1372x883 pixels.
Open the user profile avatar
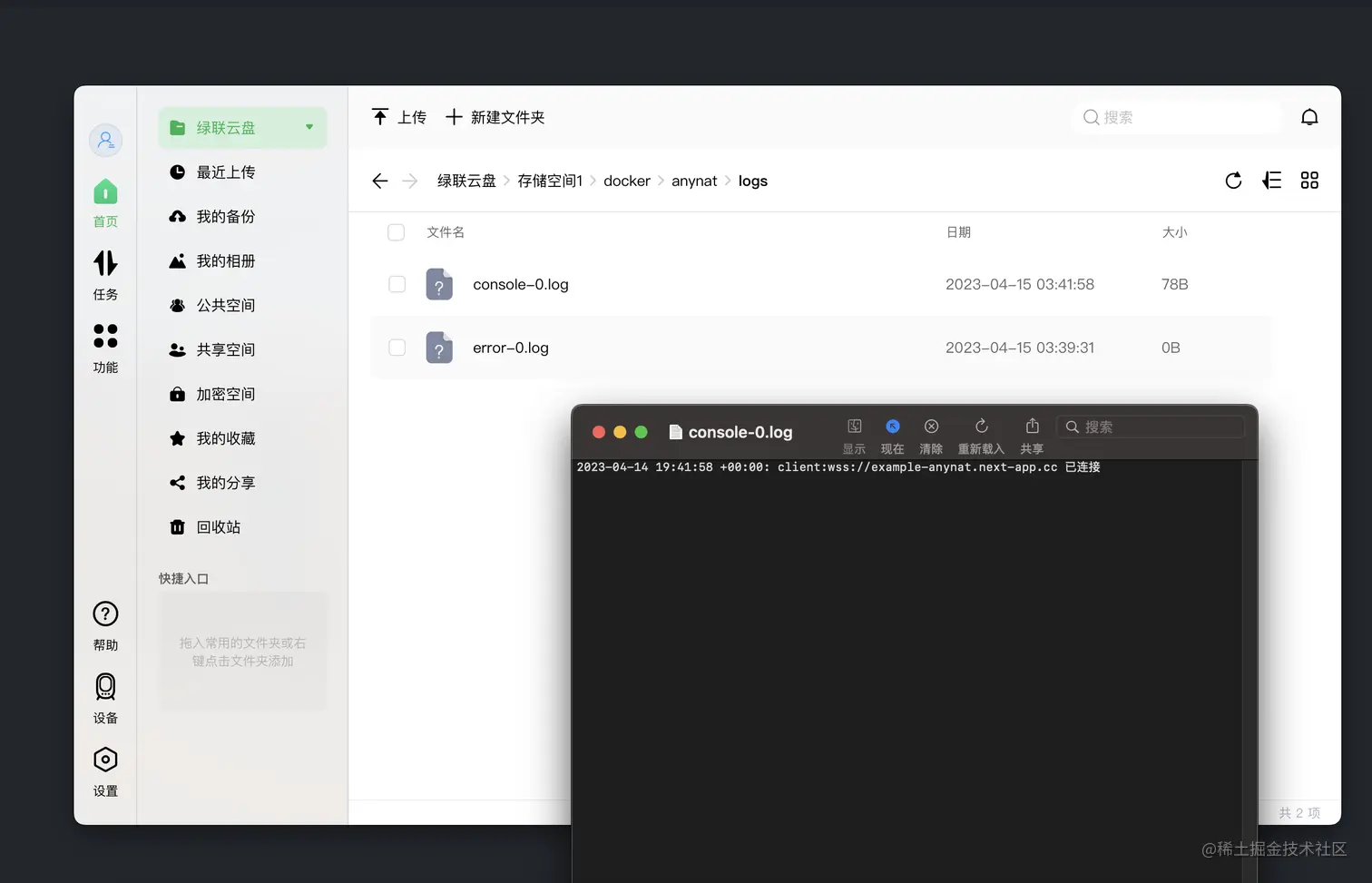click(105, 140)
